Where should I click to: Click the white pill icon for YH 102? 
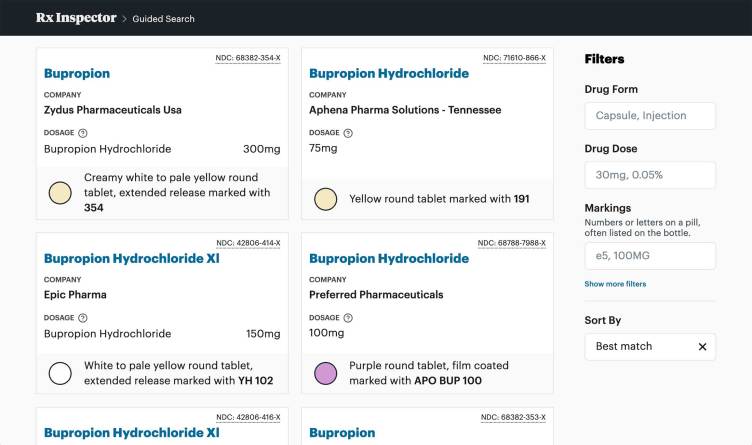pyautogui.click(x=60, y=374)
